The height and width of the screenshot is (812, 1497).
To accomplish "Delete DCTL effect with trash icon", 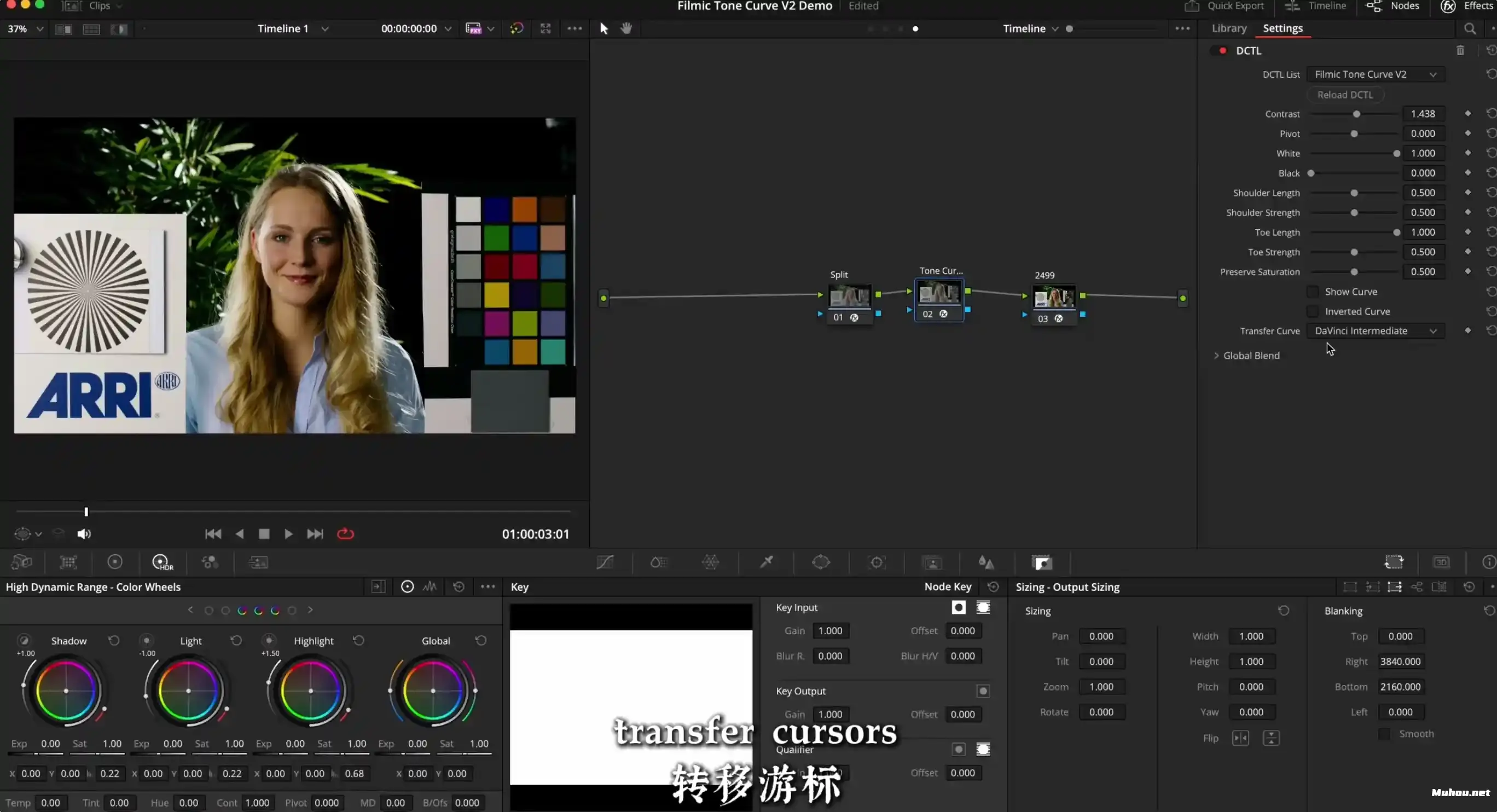I will (x=1460, y=50).
